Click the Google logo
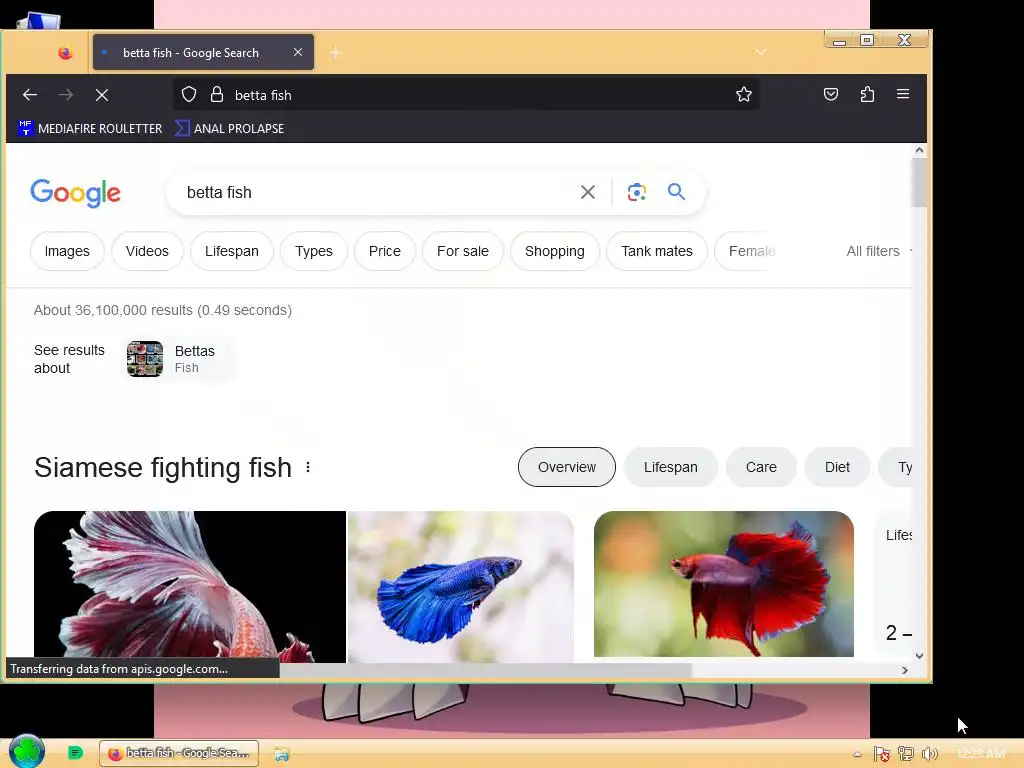Image resolution: width=1024 pixels, height=768 pixels. tap(76, 193)
